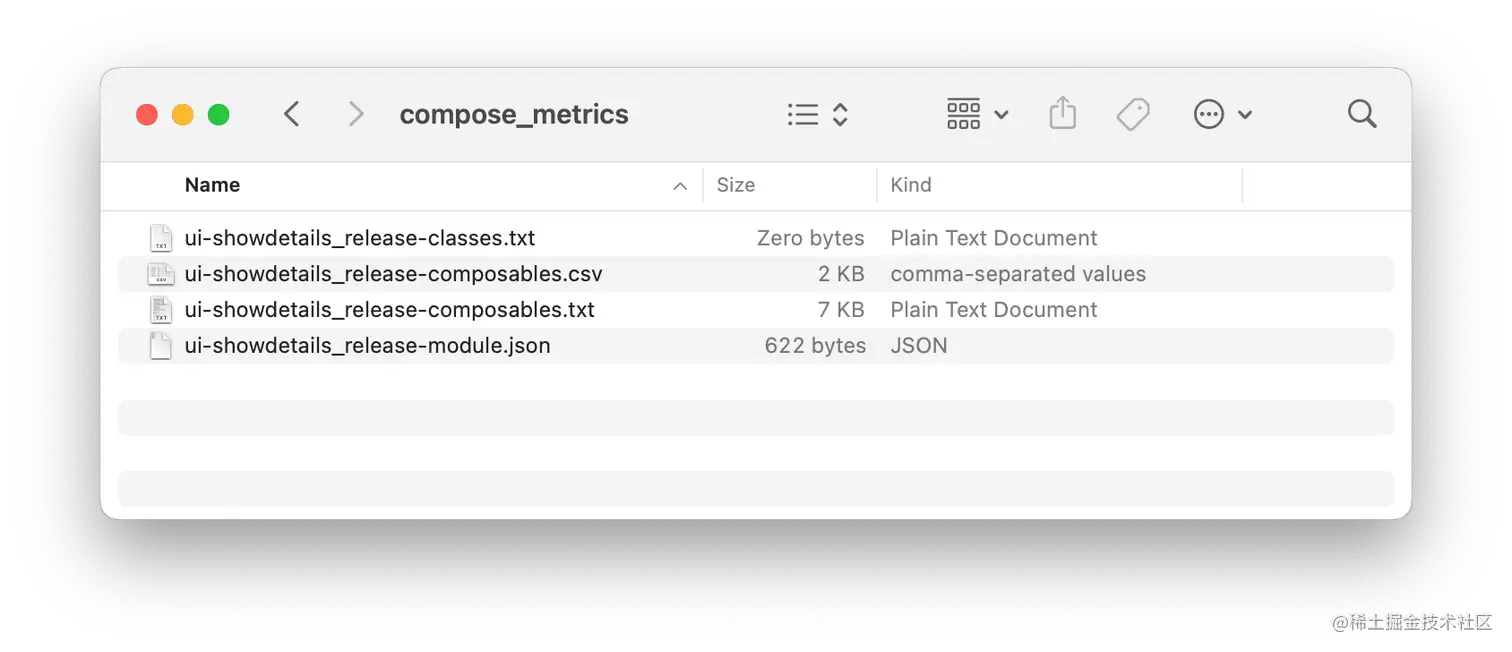Select ui-showdetails_release-composables.txt file
This screenshot has width=1512, height=652.
(x=390, y=309)
